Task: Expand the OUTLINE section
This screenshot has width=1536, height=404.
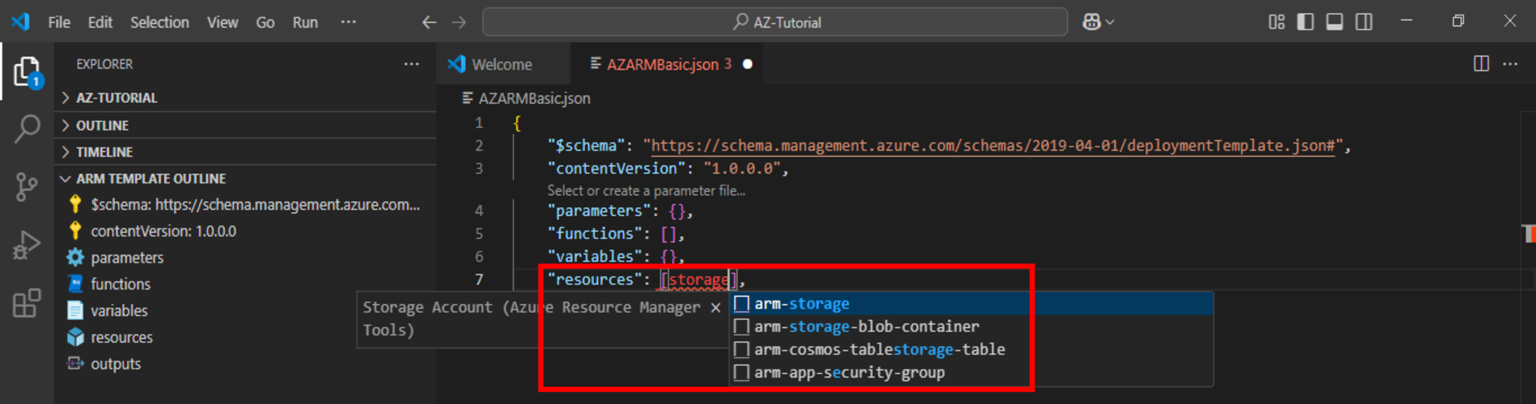Action: point(245,125)
